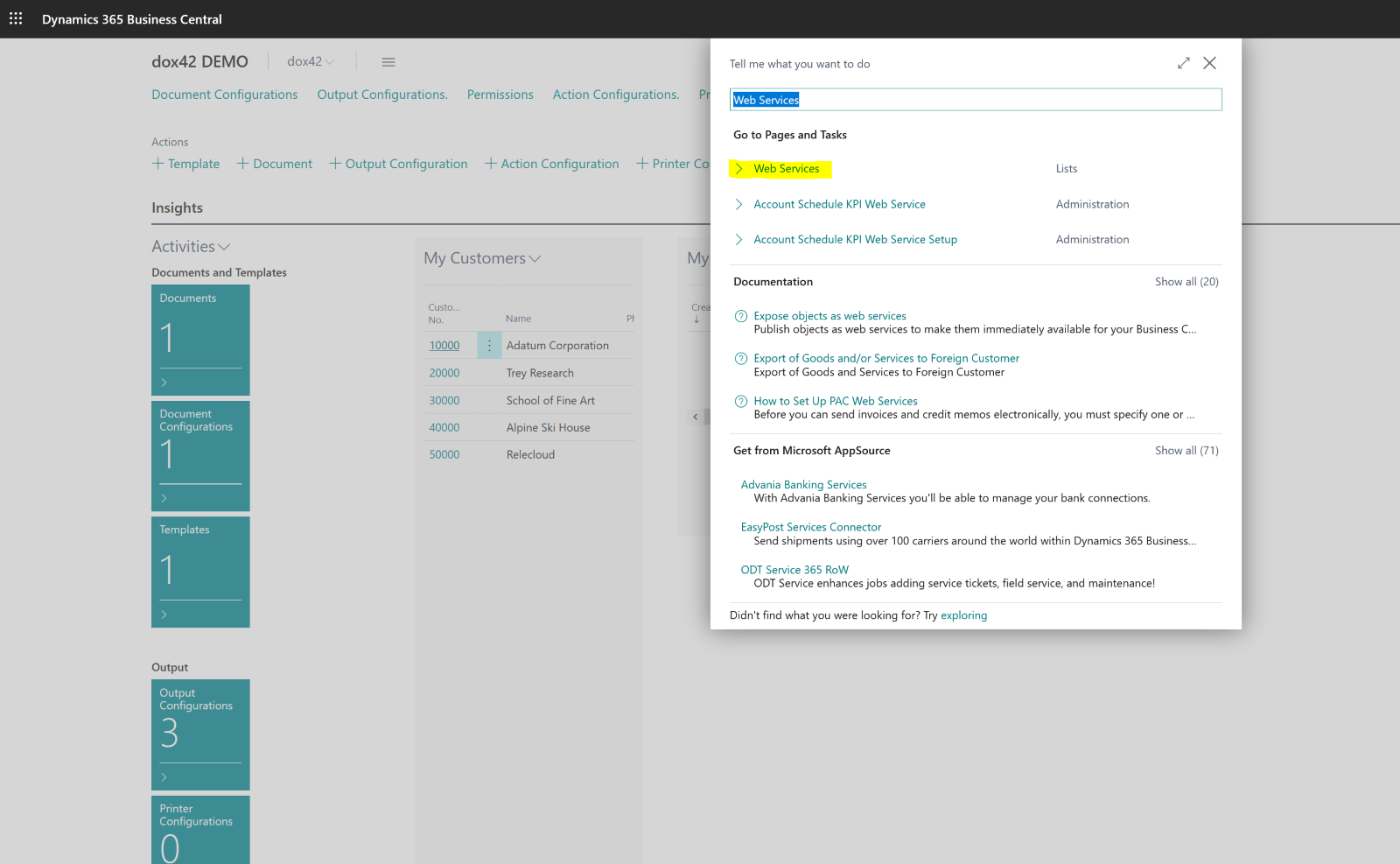Open customer number 40000

click(444, 428)
